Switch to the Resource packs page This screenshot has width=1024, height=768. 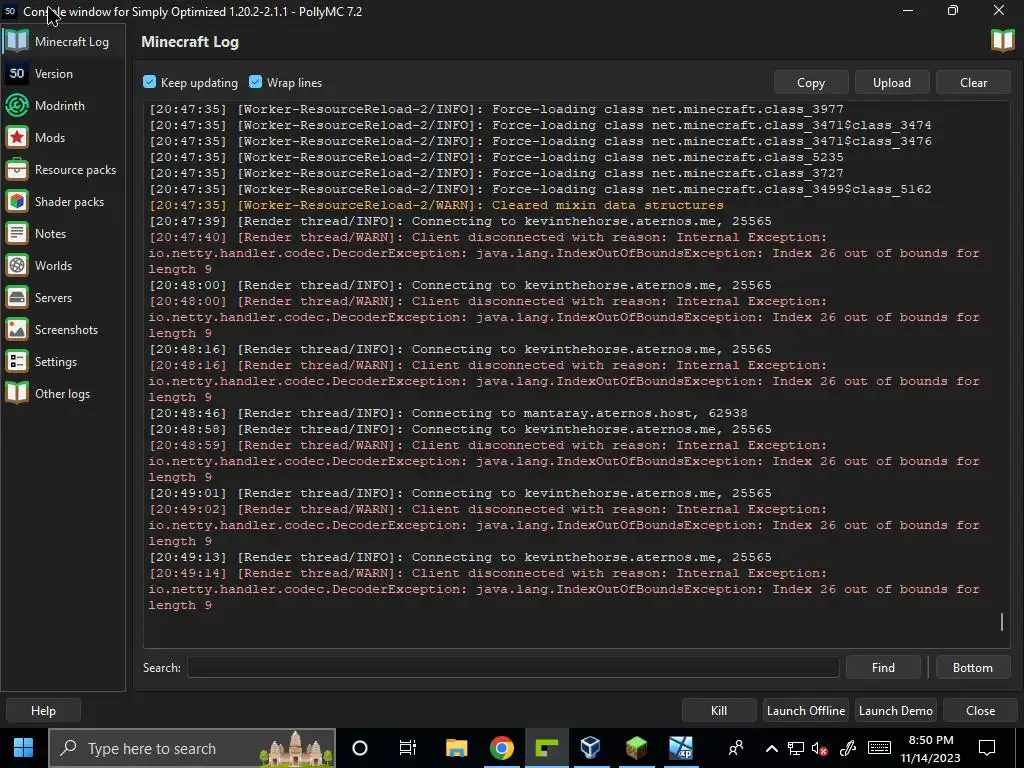tap(63, 169)
